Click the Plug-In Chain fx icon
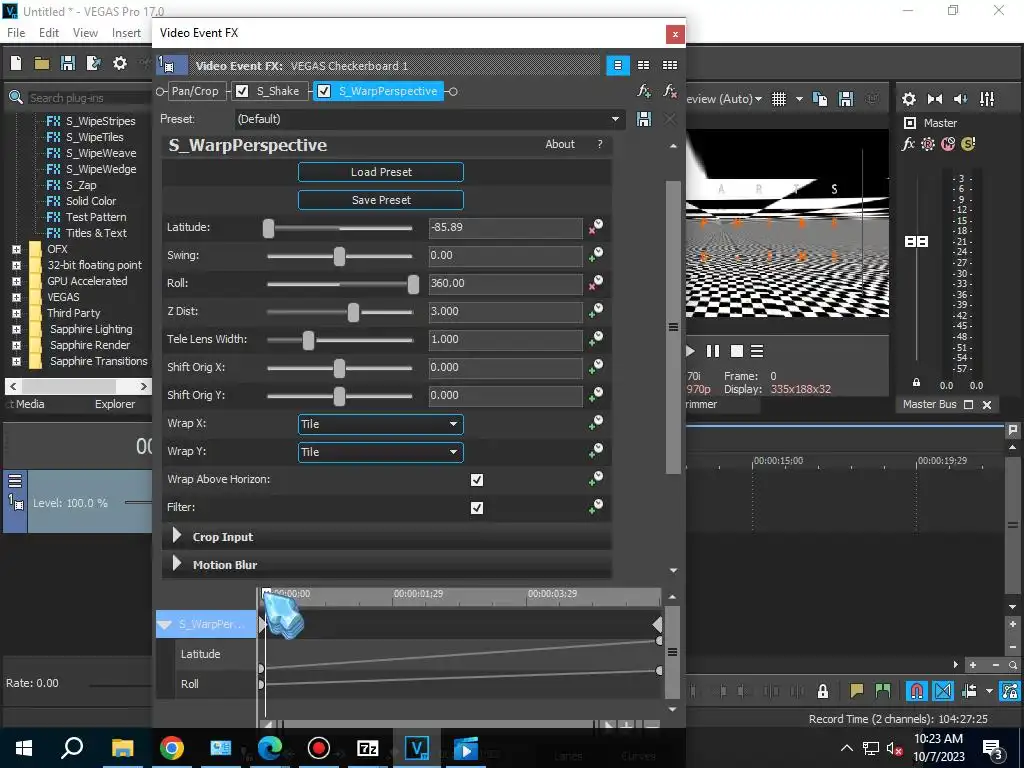The image size is (1024, 768). (644, 91)
